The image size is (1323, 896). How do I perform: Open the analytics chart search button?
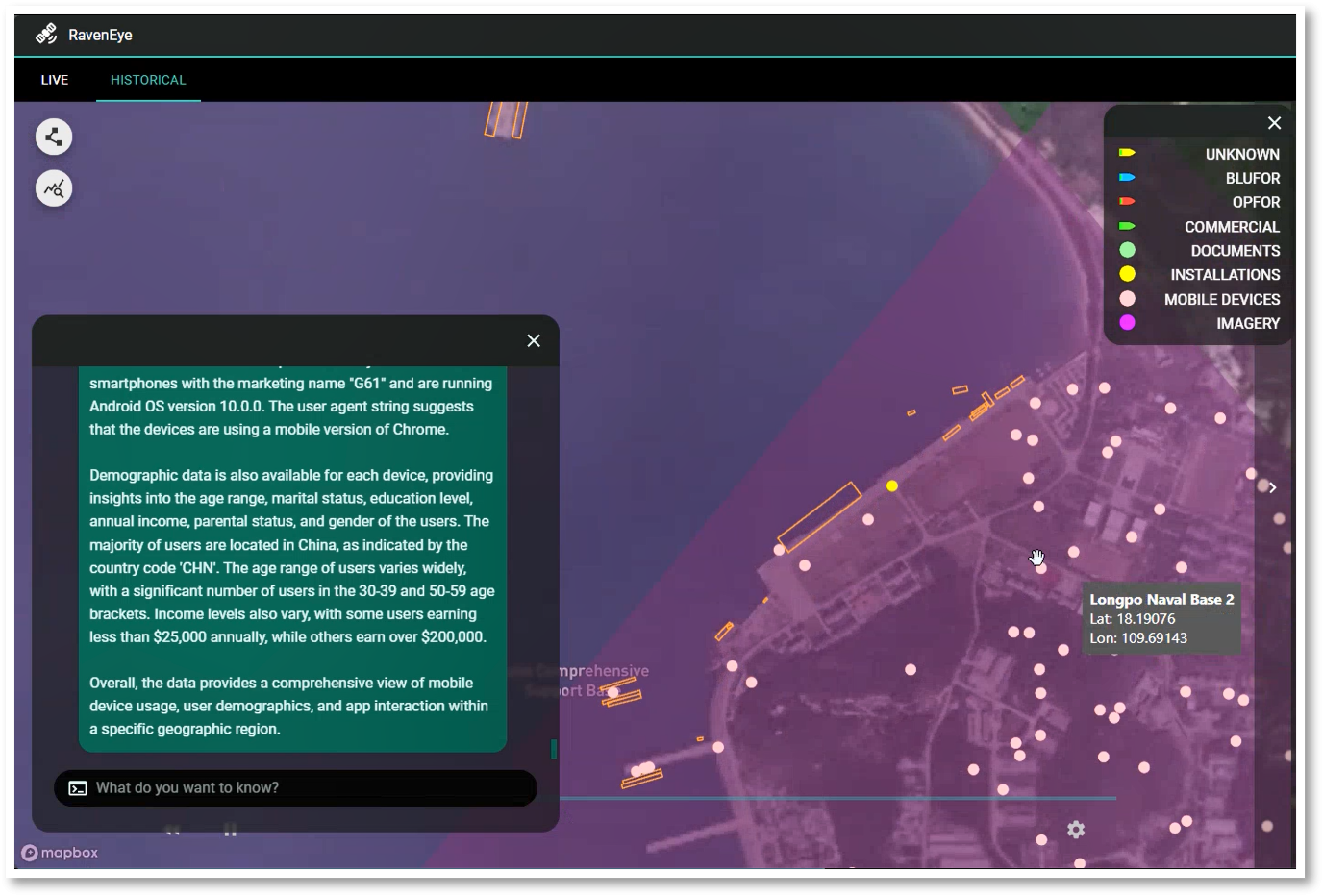click(54, 188)
